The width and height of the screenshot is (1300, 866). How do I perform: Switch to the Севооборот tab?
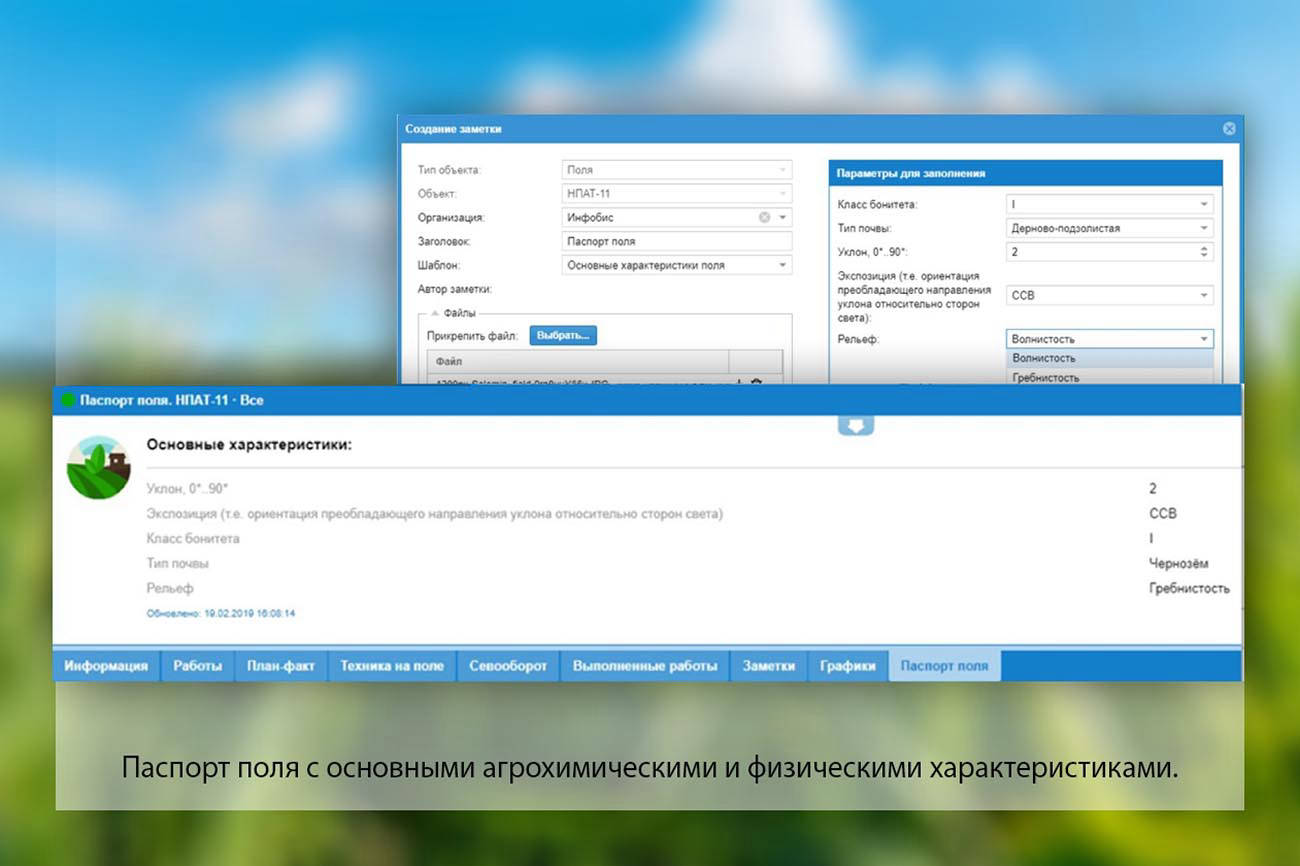click(508, 664)
